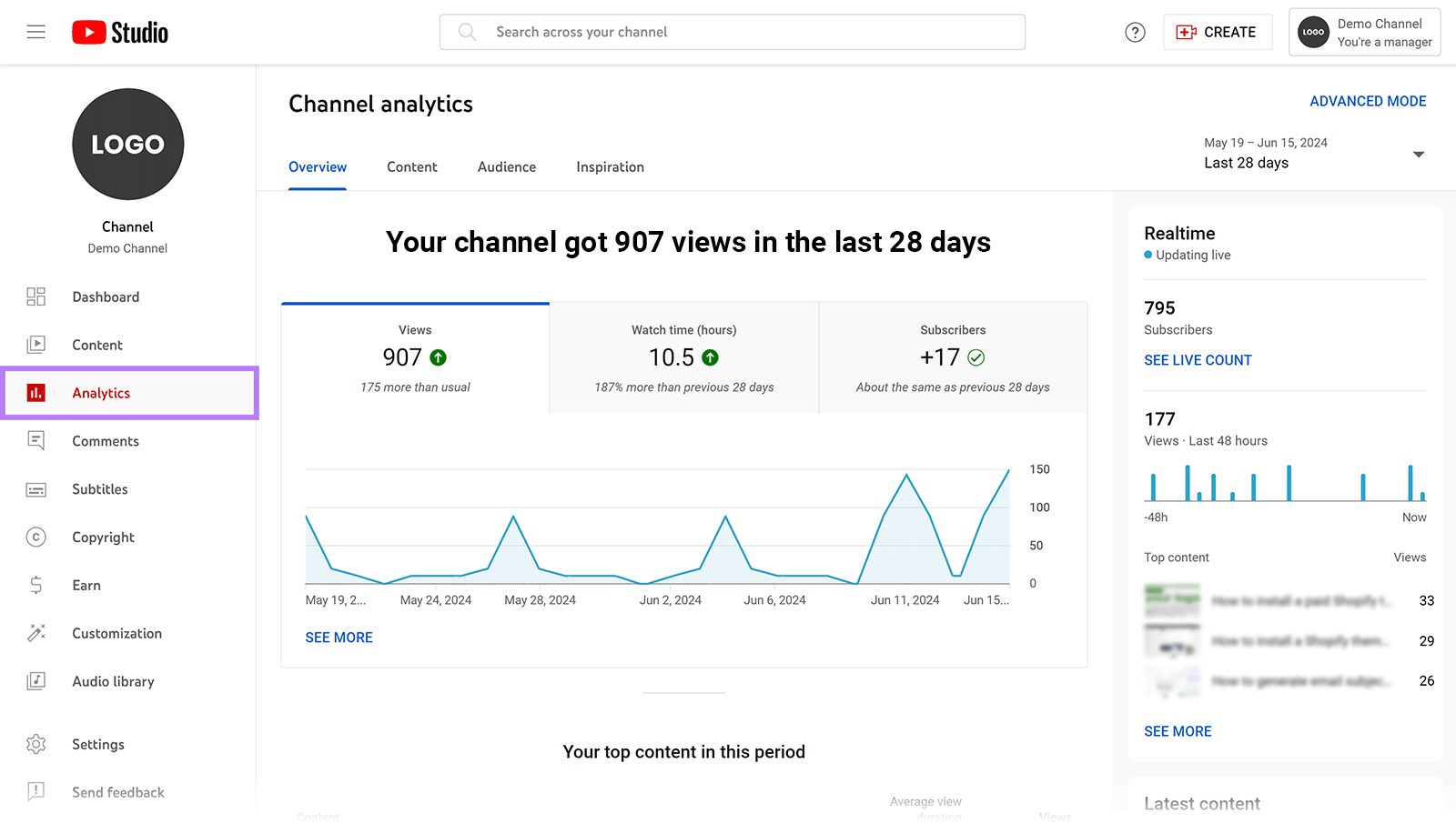This screenshot has width=1456, height=824.
Task: Open the Comments panel
Action: pyautogui.click(x=106, y=441)
